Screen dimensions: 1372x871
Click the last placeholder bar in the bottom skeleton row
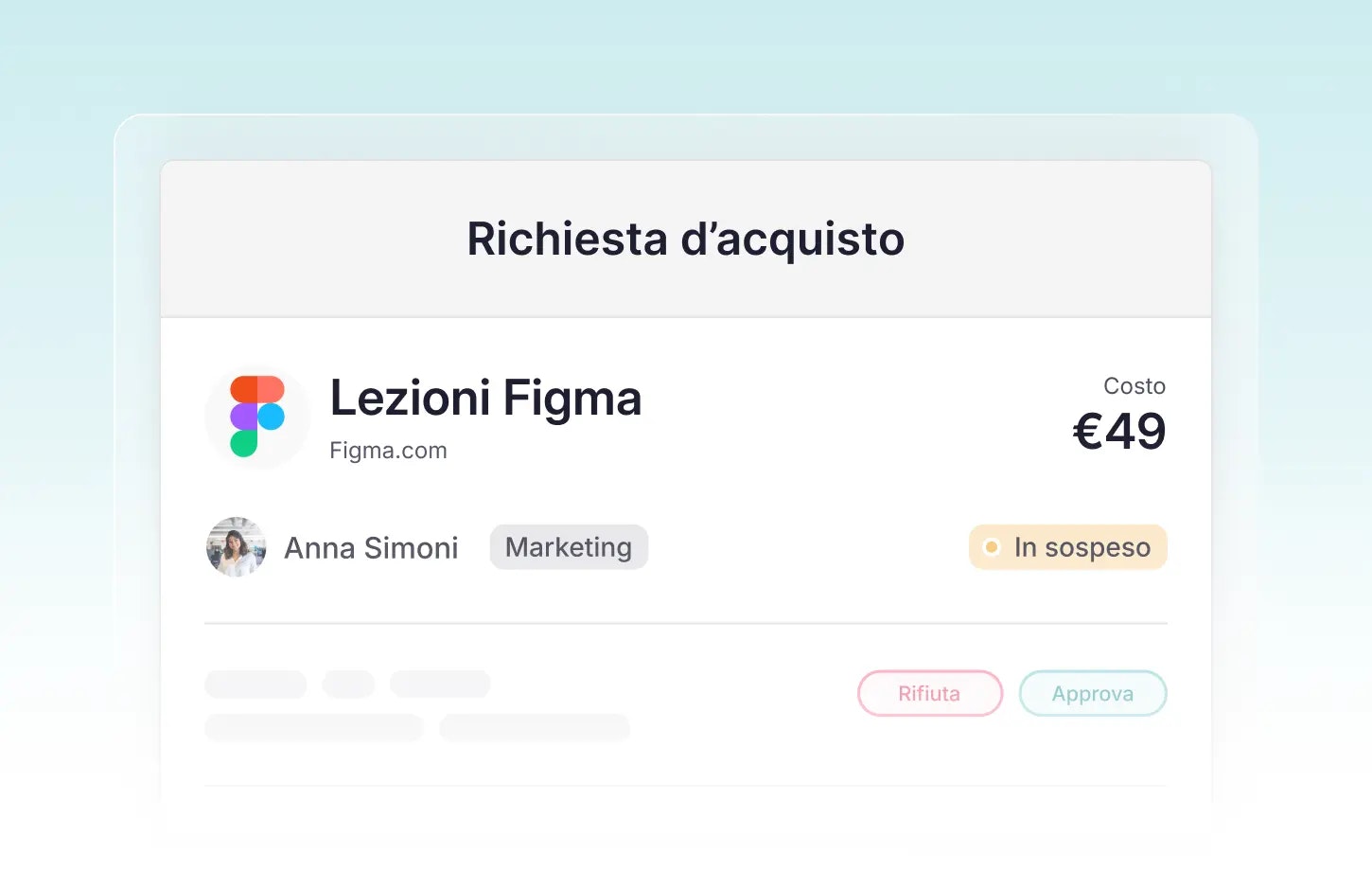tap(535, 727)
